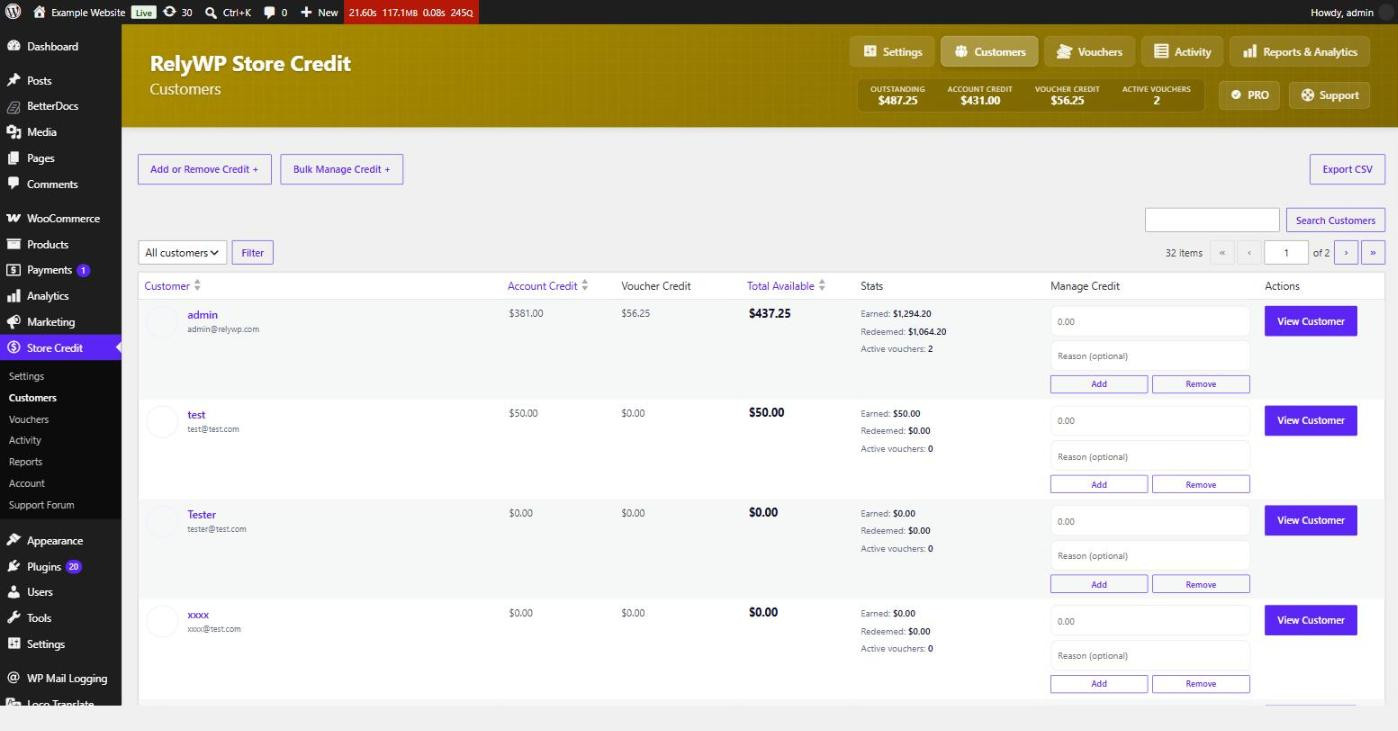1398x731 pixels.
Task: Sort by Account Credit column
Action: [x=548, y=286]
